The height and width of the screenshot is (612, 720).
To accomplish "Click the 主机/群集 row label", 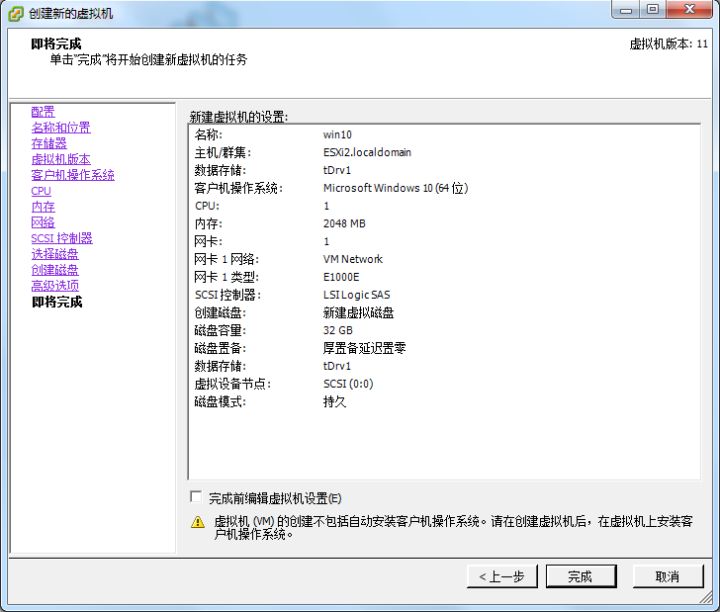I will (223, 152).
